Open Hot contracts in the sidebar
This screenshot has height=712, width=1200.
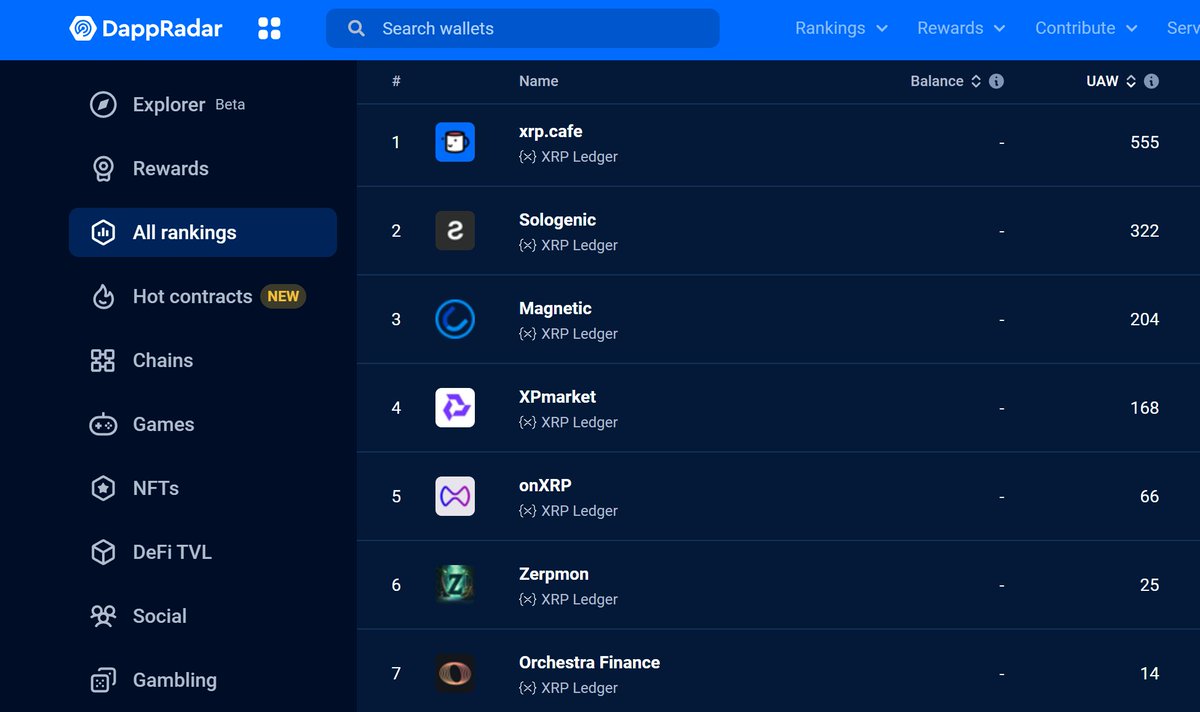pyautogui.click(x=203, y=296)
